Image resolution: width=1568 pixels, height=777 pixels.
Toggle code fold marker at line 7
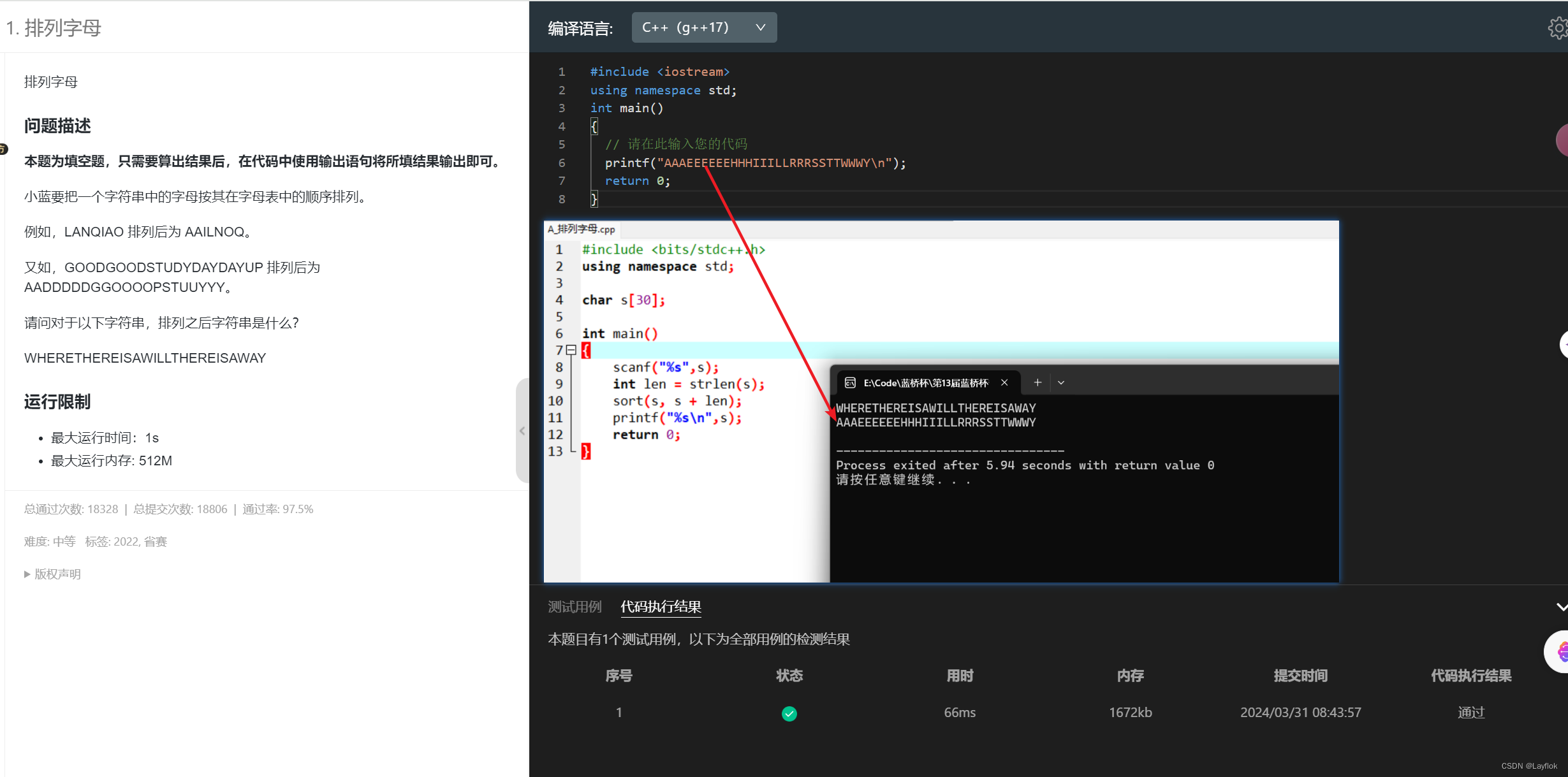(x=571, y=350)
